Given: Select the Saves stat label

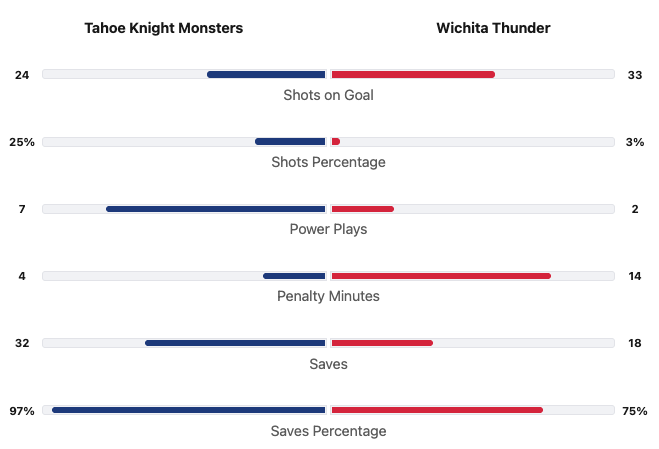Looking at the screenshot, I should [x=328, y=364].
